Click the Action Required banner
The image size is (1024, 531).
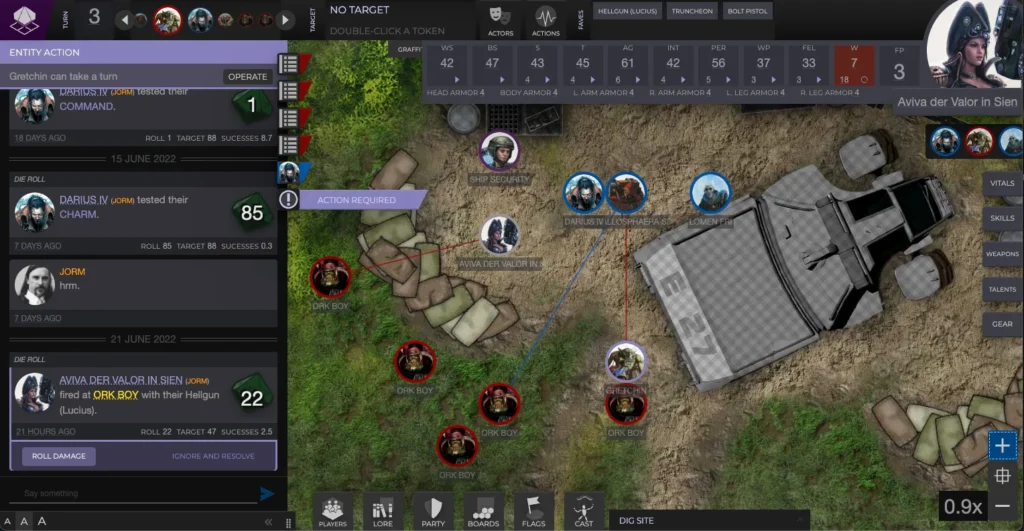357,200
